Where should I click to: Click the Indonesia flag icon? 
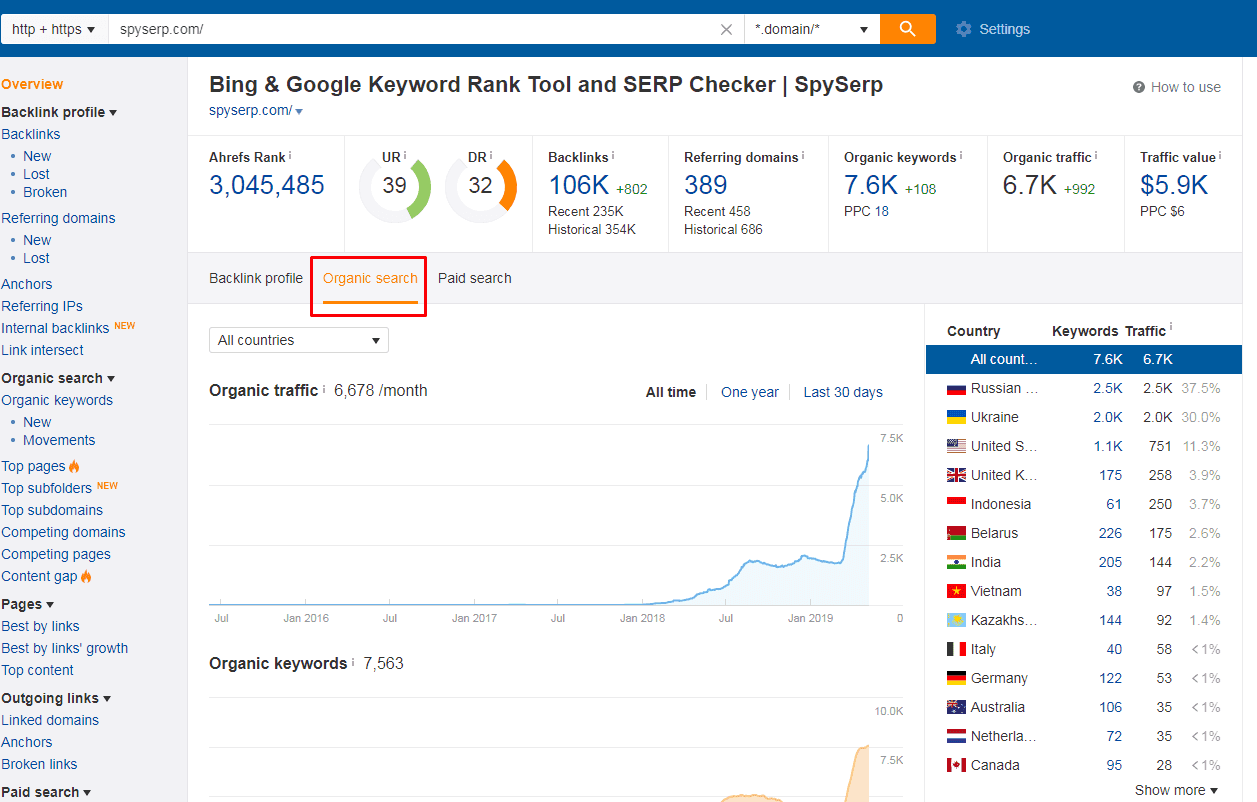coord(956,504)
